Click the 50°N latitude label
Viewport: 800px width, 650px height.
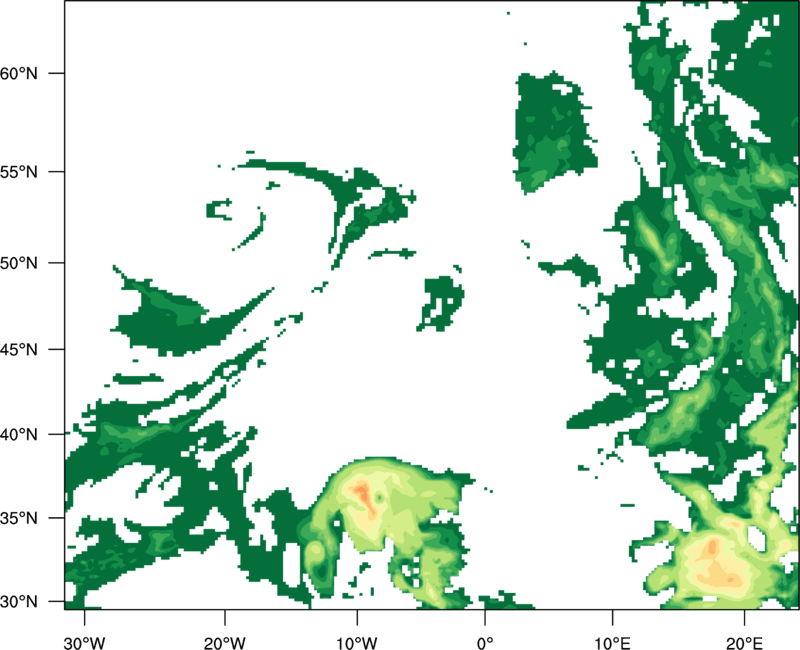[19, 263]
